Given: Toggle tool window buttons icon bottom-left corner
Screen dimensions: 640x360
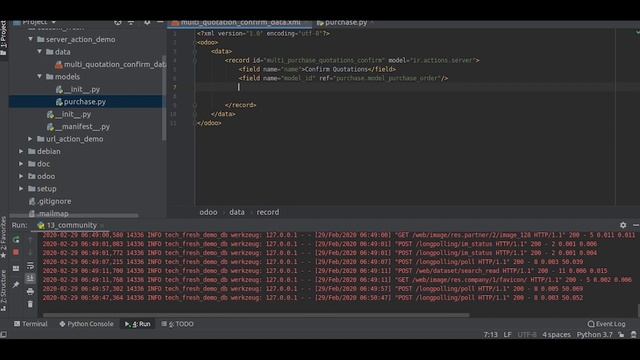Looking at the screenshot, I should [x=4, y=335].
